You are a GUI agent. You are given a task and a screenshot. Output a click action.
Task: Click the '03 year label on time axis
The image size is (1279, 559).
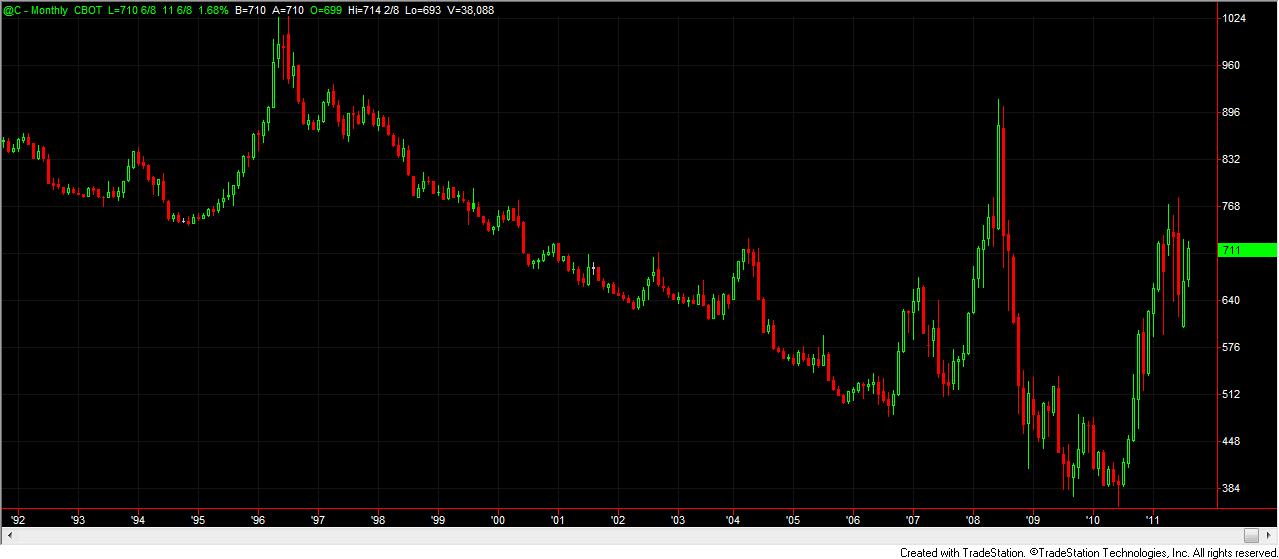click(x=678, y=520)
